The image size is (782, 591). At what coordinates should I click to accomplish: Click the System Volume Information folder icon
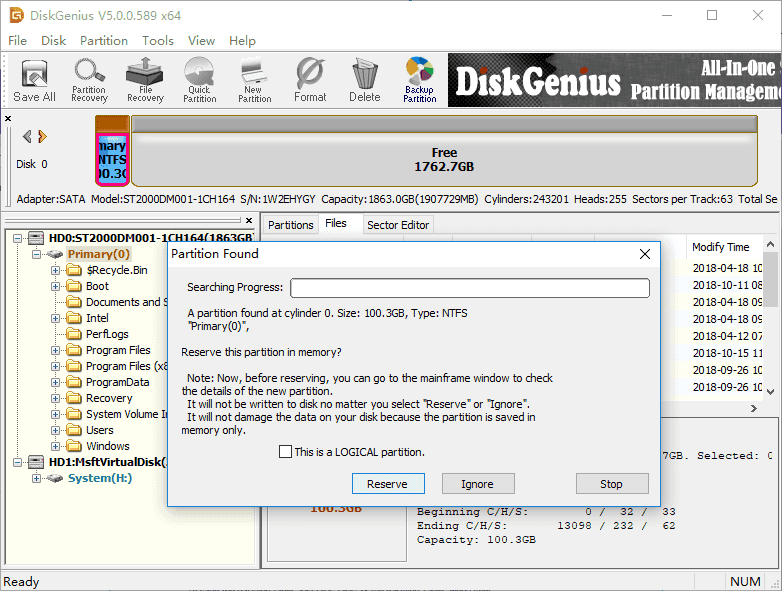pyautogui.click(x=74, y=414)
